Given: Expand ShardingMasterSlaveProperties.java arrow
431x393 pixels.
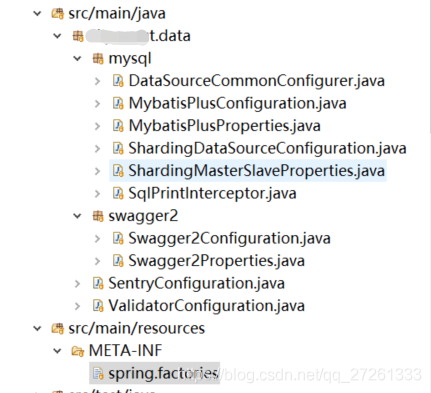Looking at the screenshot, I should [x=97, y=171].
